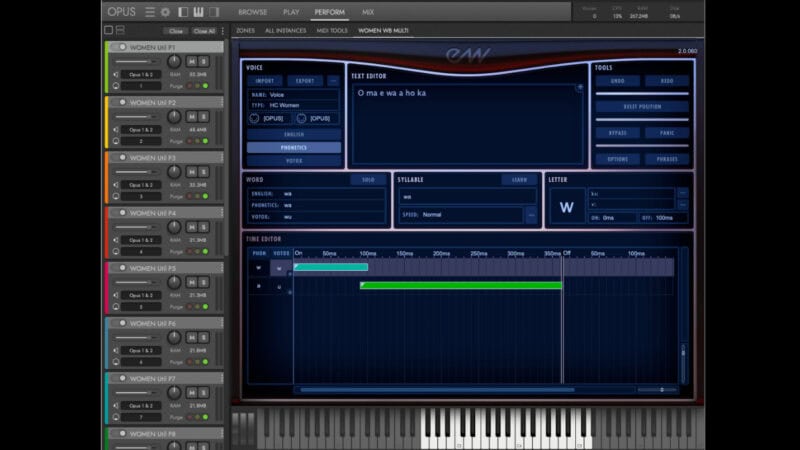Viewport: 800px width, 450px height.
Task: Enable the Phonetics voice mode
Action: point(294,147)
